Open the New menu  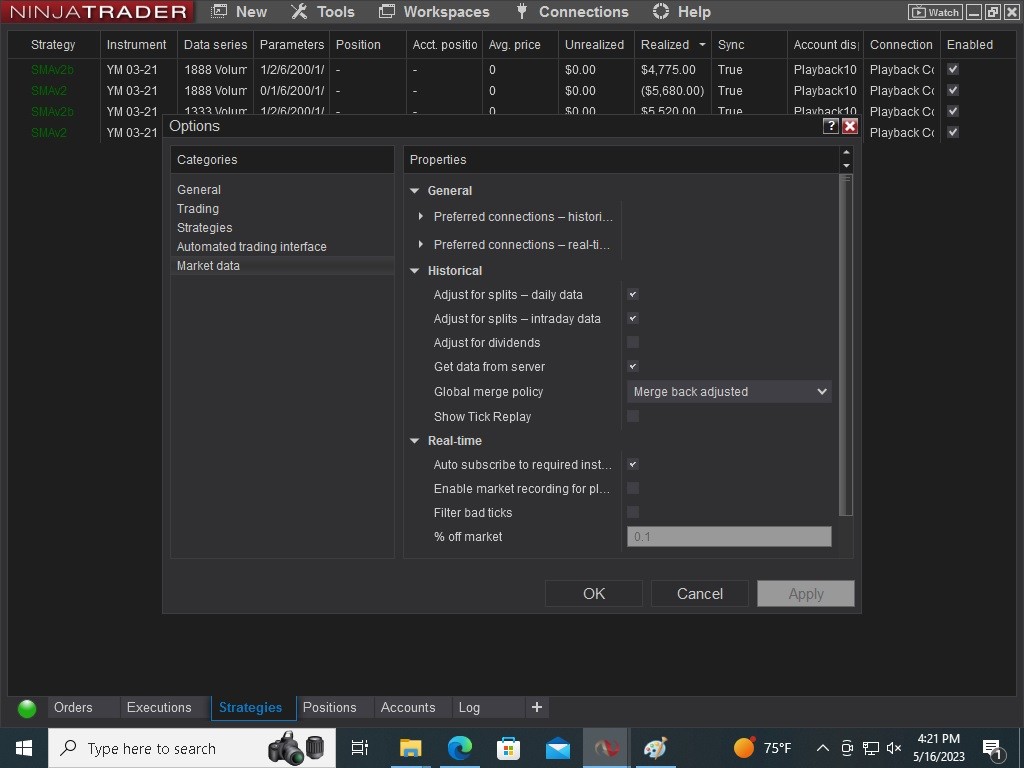pos(239,12)
